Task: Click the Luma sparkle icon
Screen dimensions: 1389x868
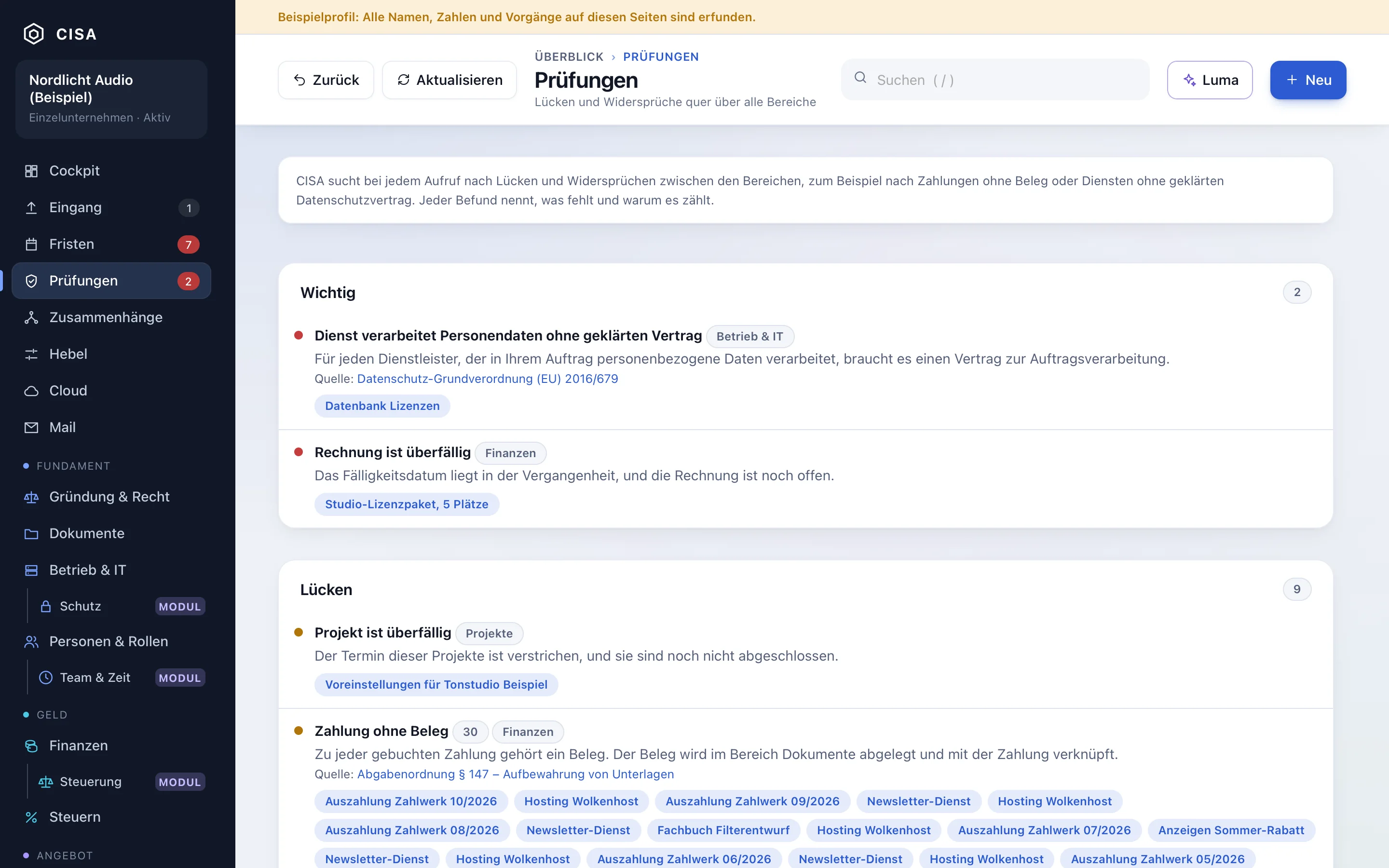Action: 1190,81
